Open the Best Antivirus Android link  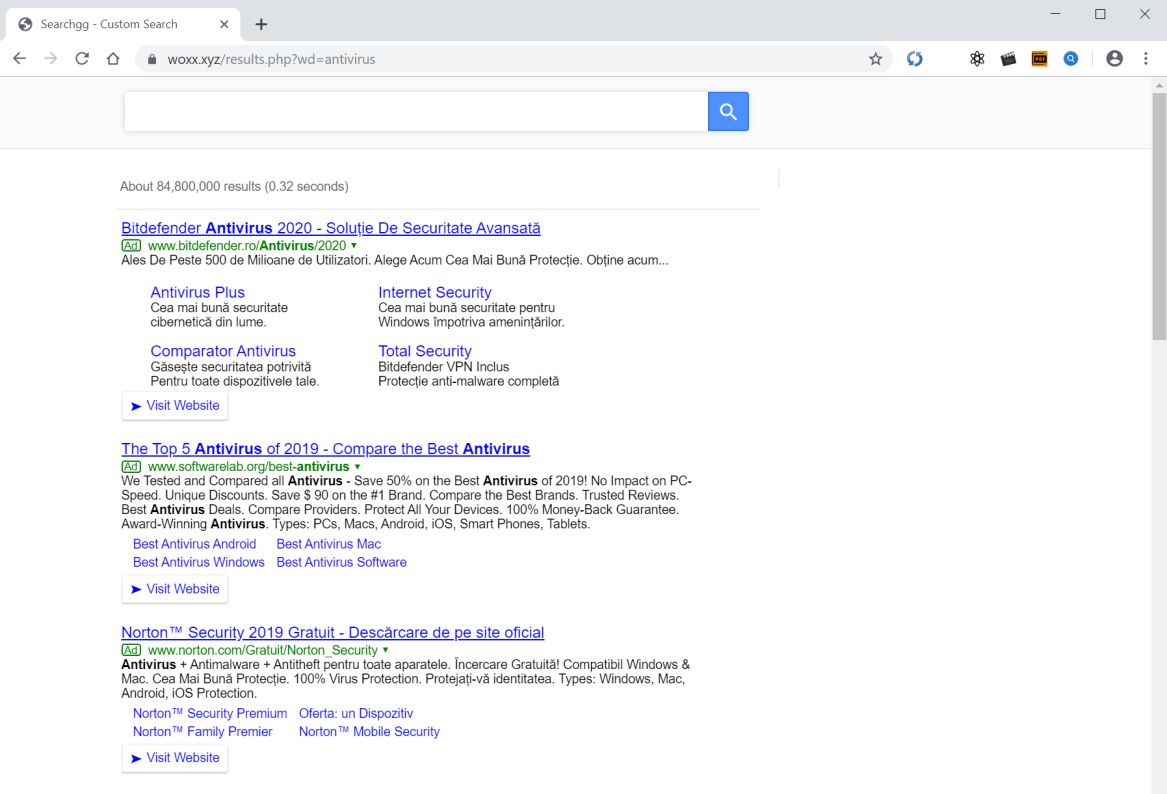pyautogui.click(x=194, y=544)
